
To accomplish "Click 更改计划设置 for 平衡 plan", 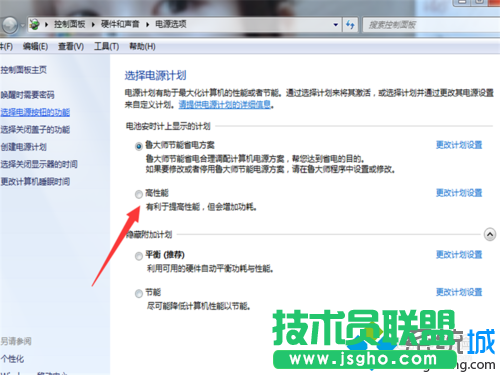I will tap(459, 255).
